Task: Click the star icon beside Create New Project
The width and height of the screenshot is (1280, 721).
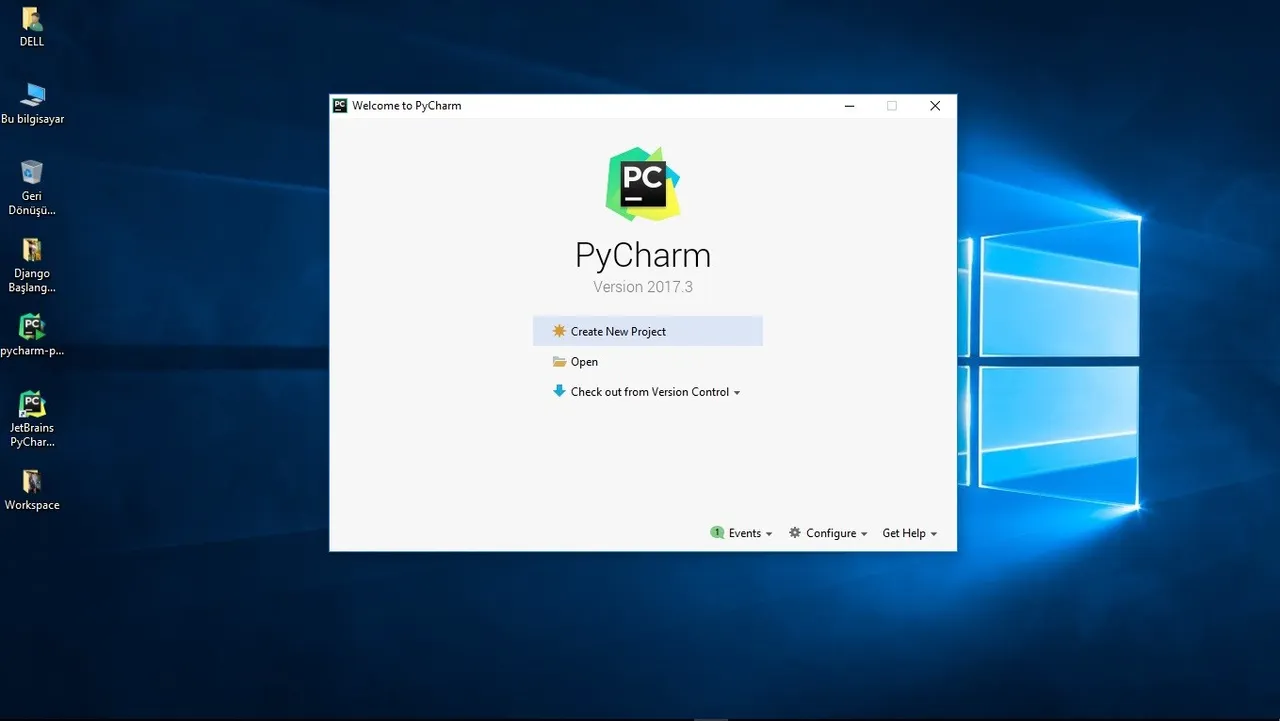Action: (x=559, y=331)
